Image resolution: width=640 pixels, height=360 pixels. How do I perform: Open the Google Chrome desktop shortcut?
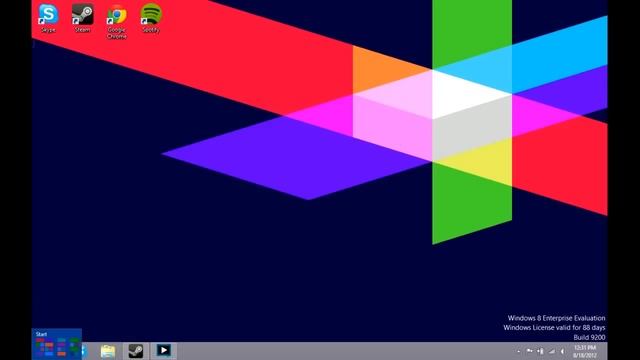(117, 21)
